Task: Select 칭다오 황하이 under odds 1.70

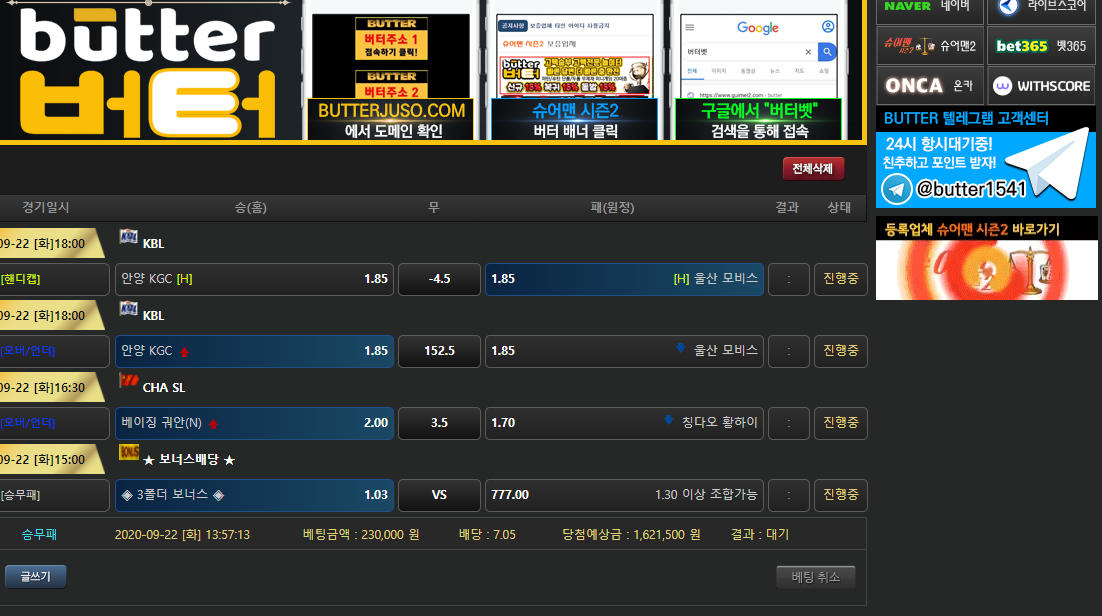Action: (624, 423)
